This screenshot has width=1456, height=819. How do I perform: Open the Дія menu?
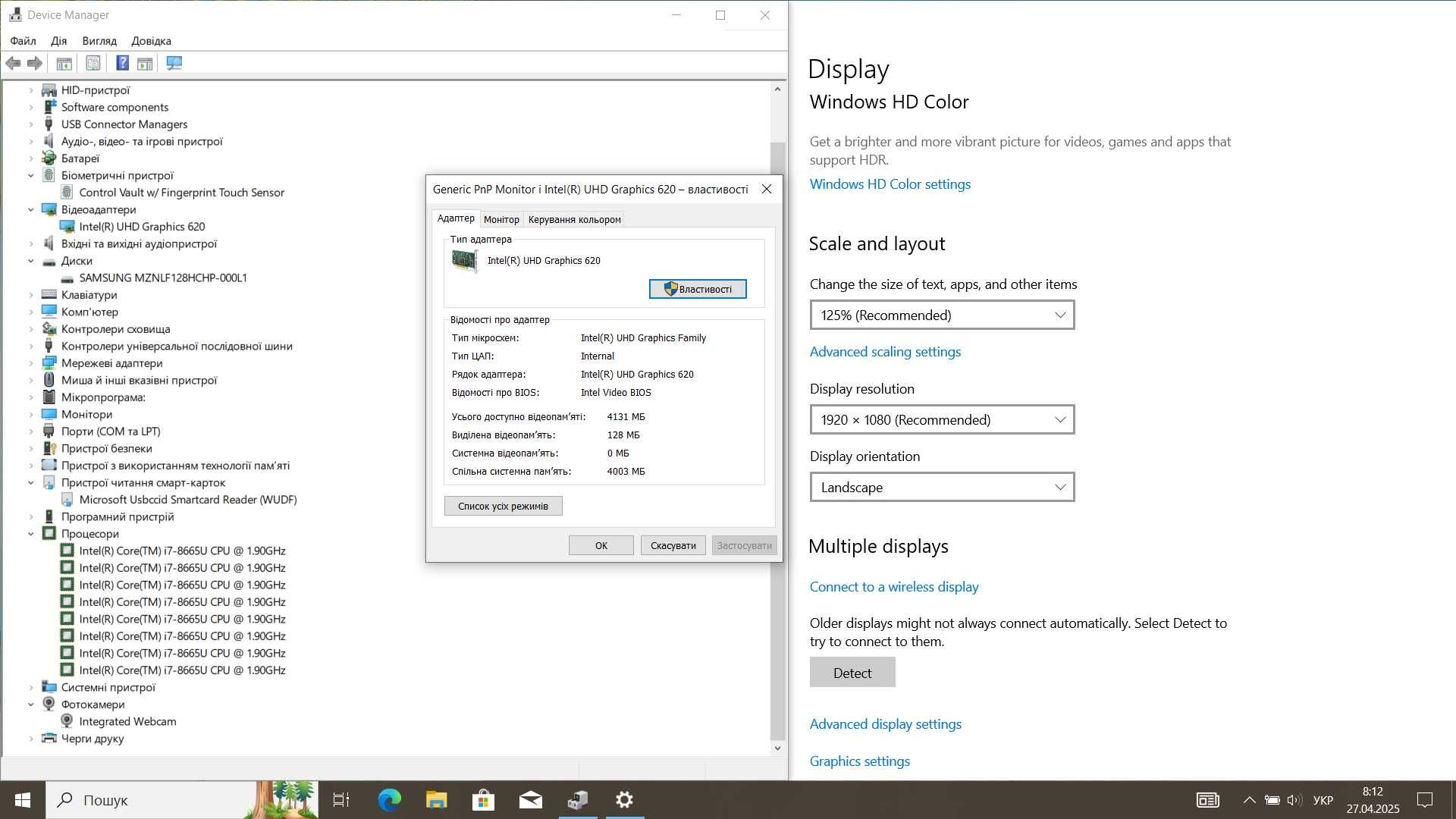[x=58, y=41]
